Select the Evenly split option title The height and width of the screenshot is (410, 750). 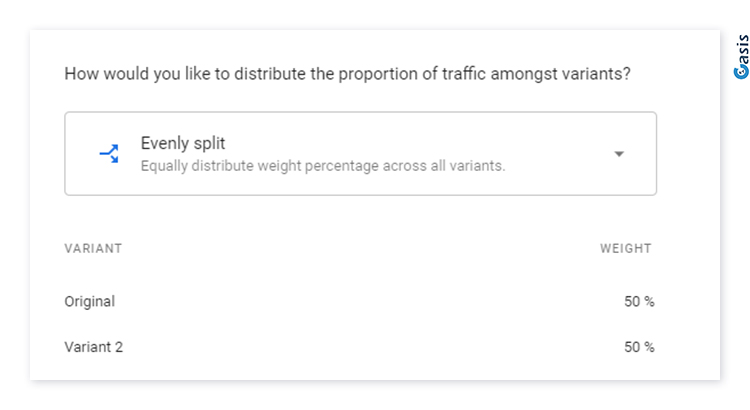pos(183,143)
